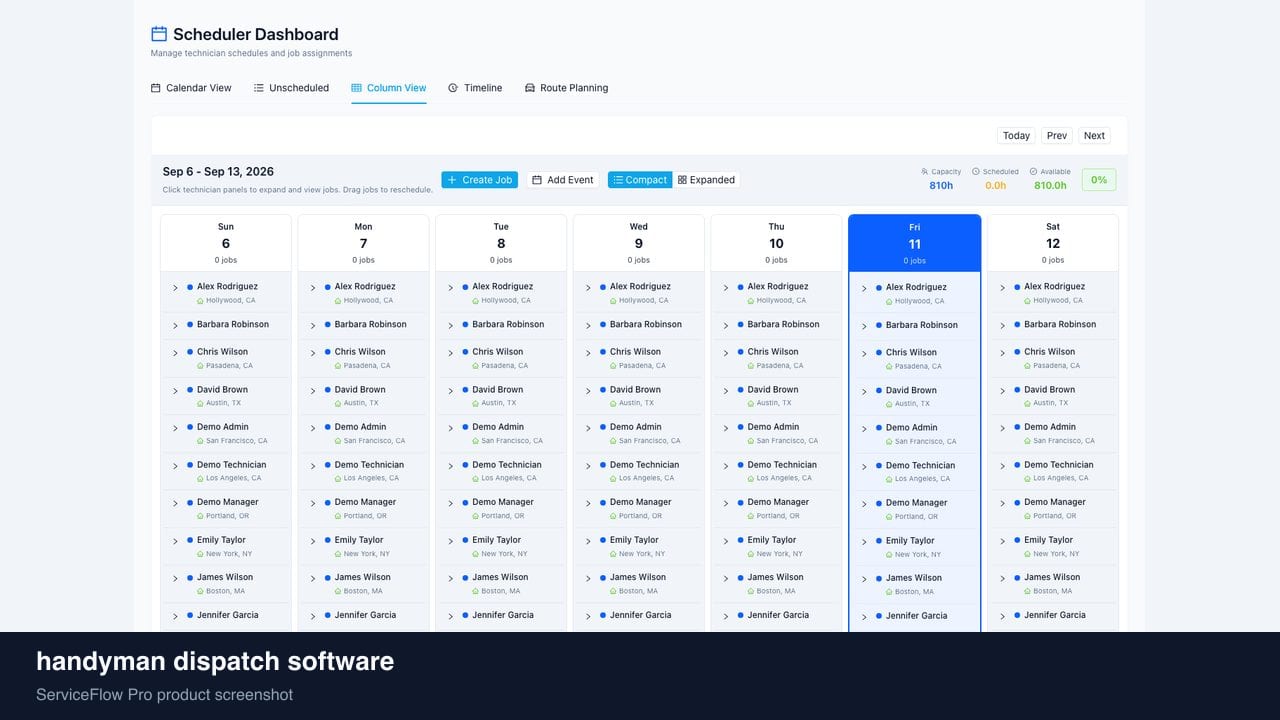Image resolution: width=1280 pixels, height=720 pixels.
Task: Select the Fri 11 day header
Action: tap(915, 243)
